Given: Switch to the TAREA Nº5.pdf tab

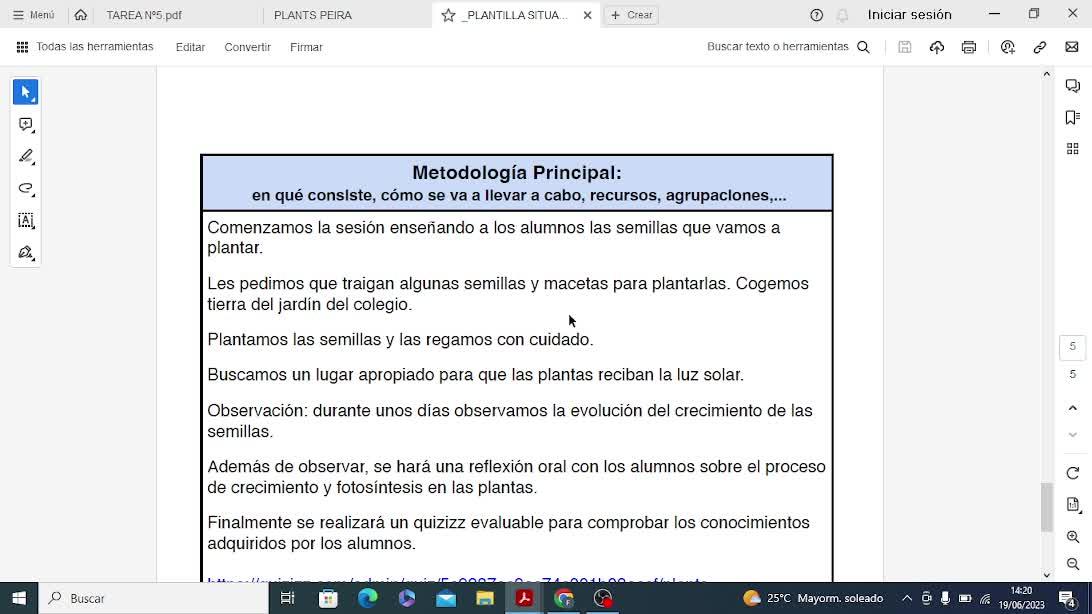Looking at the screenshot, I should (x=144, y=15).
